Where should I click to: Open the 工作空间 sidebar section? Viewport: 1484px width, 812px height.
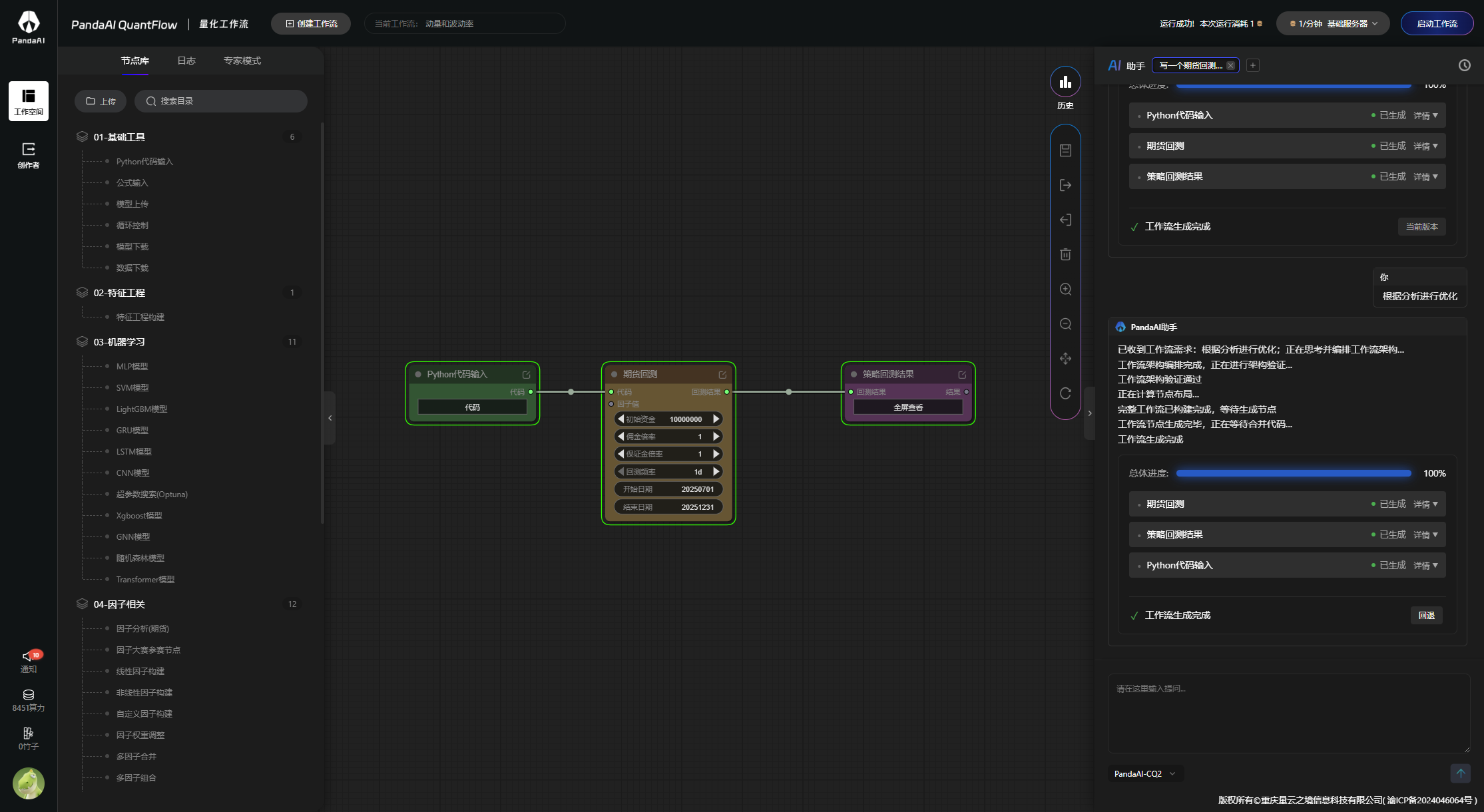coord(29,101)
